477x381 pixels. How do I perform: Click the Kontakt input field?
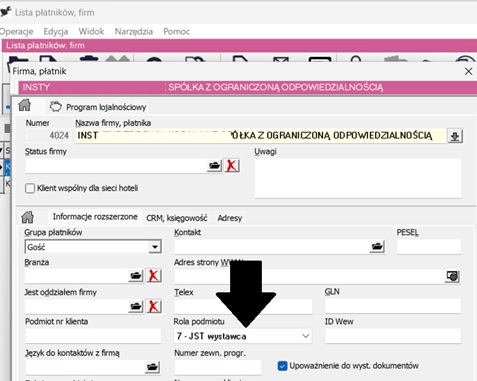[x=272, y=247]
